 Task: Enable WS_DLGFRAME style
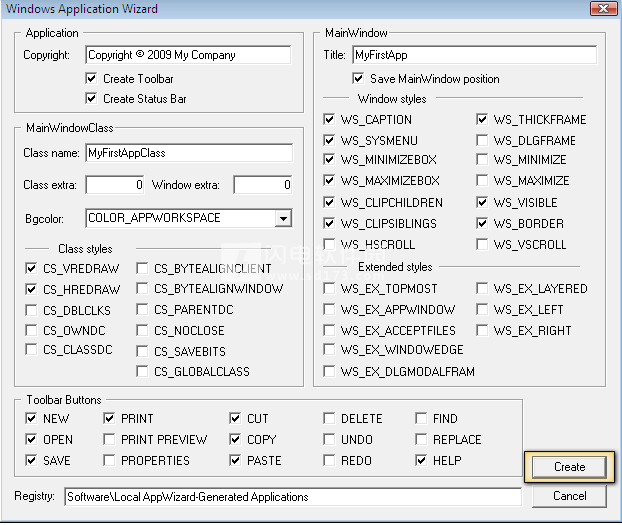pyautogui.click(x=482, y=140)
